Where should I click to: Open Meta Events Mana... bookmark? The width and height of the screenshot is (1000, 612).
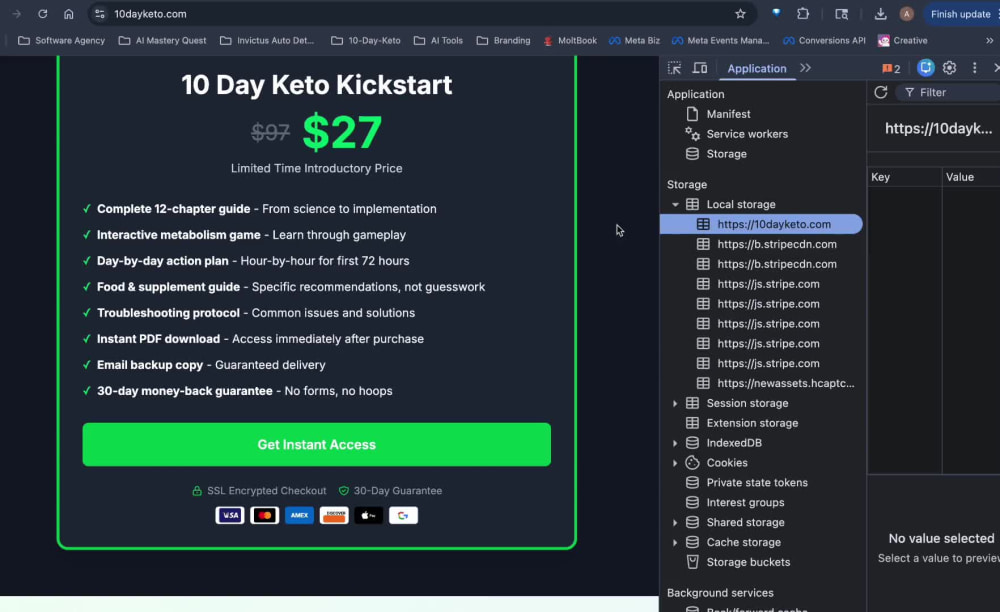pyautogui.click(x=721, y=40)
